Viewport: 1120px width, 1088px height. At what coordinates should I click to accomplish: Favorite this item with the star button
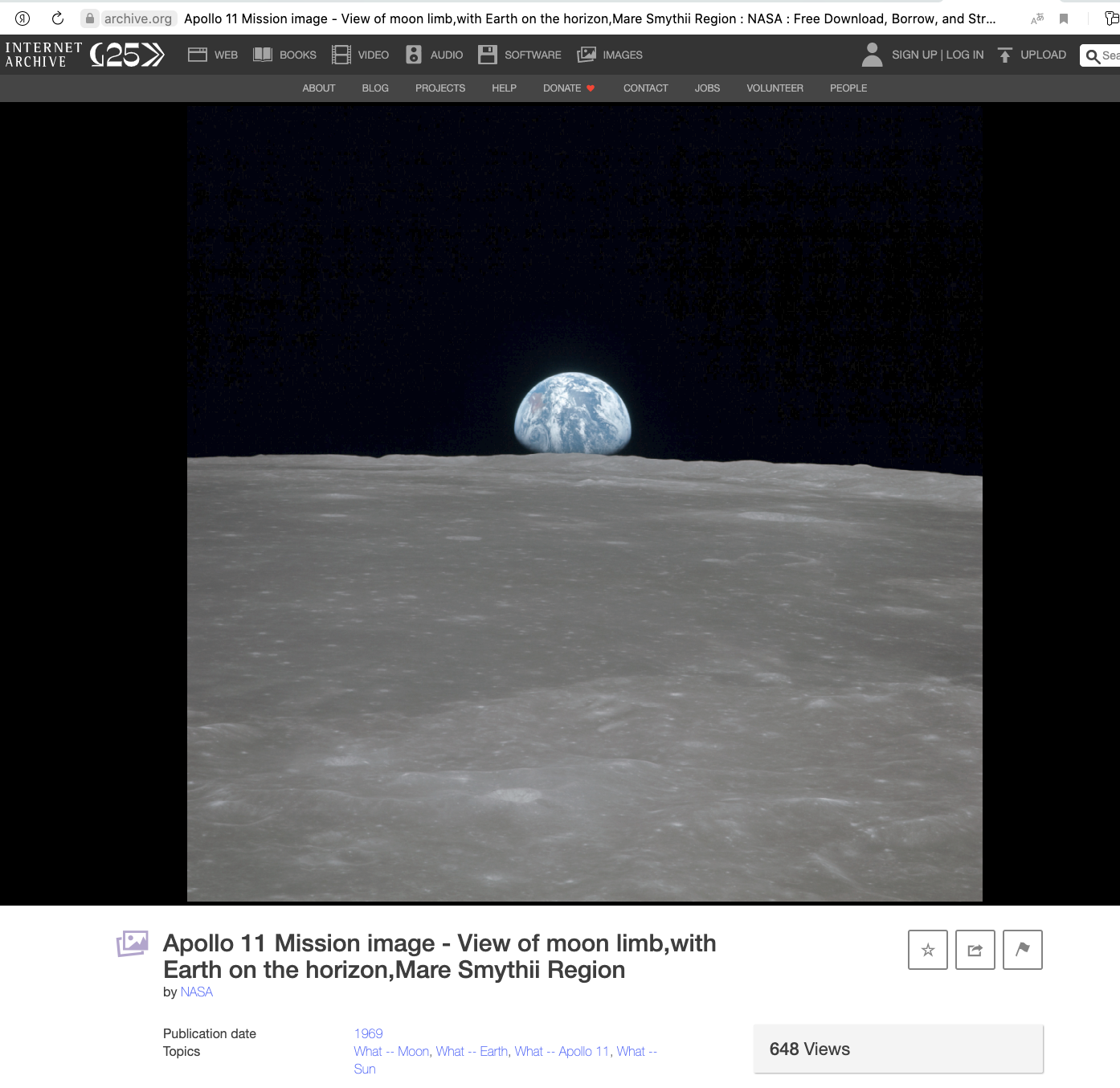coord(928,950)
